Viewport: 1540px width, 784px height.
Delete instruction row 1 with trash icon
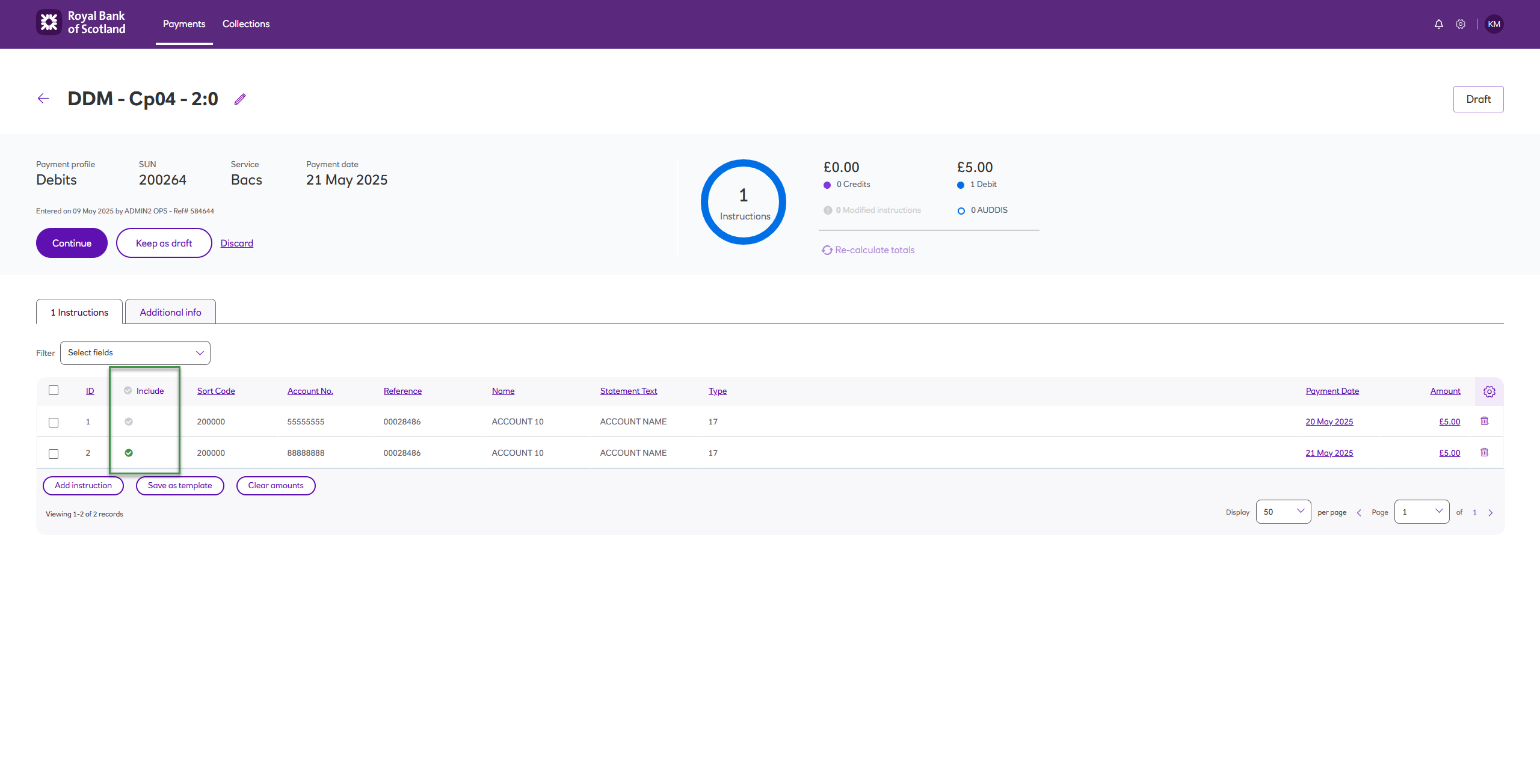click(1484, 421)
